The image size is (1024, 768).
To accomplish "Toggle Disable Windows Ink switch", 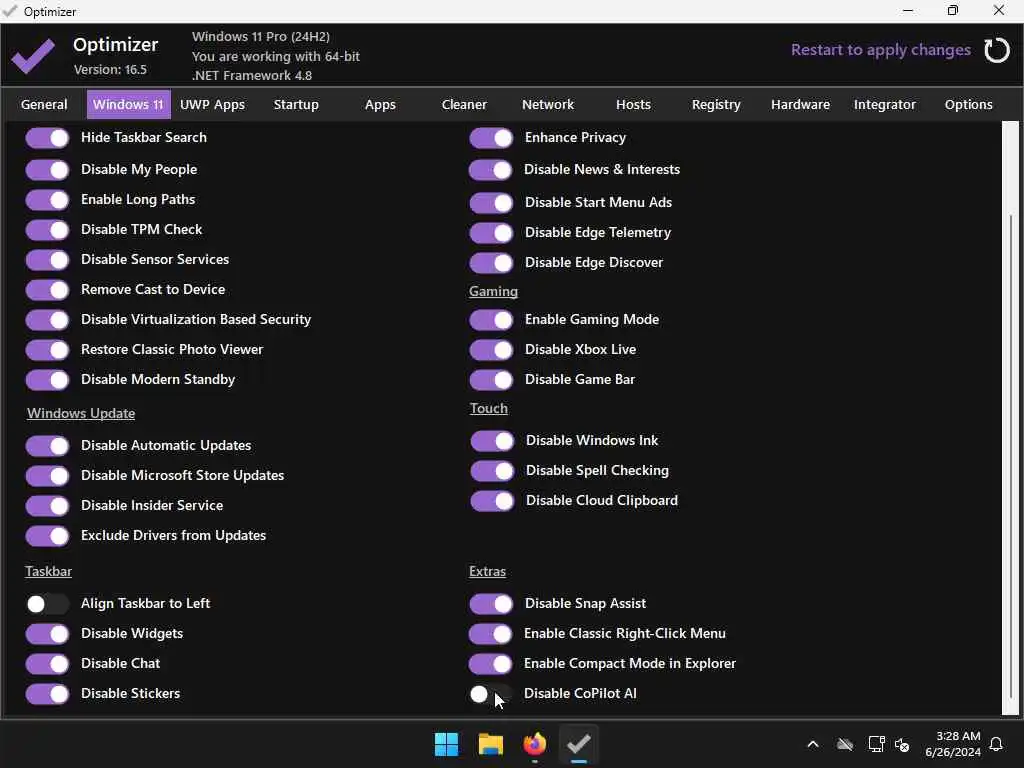I will click(x=492, y=441).
